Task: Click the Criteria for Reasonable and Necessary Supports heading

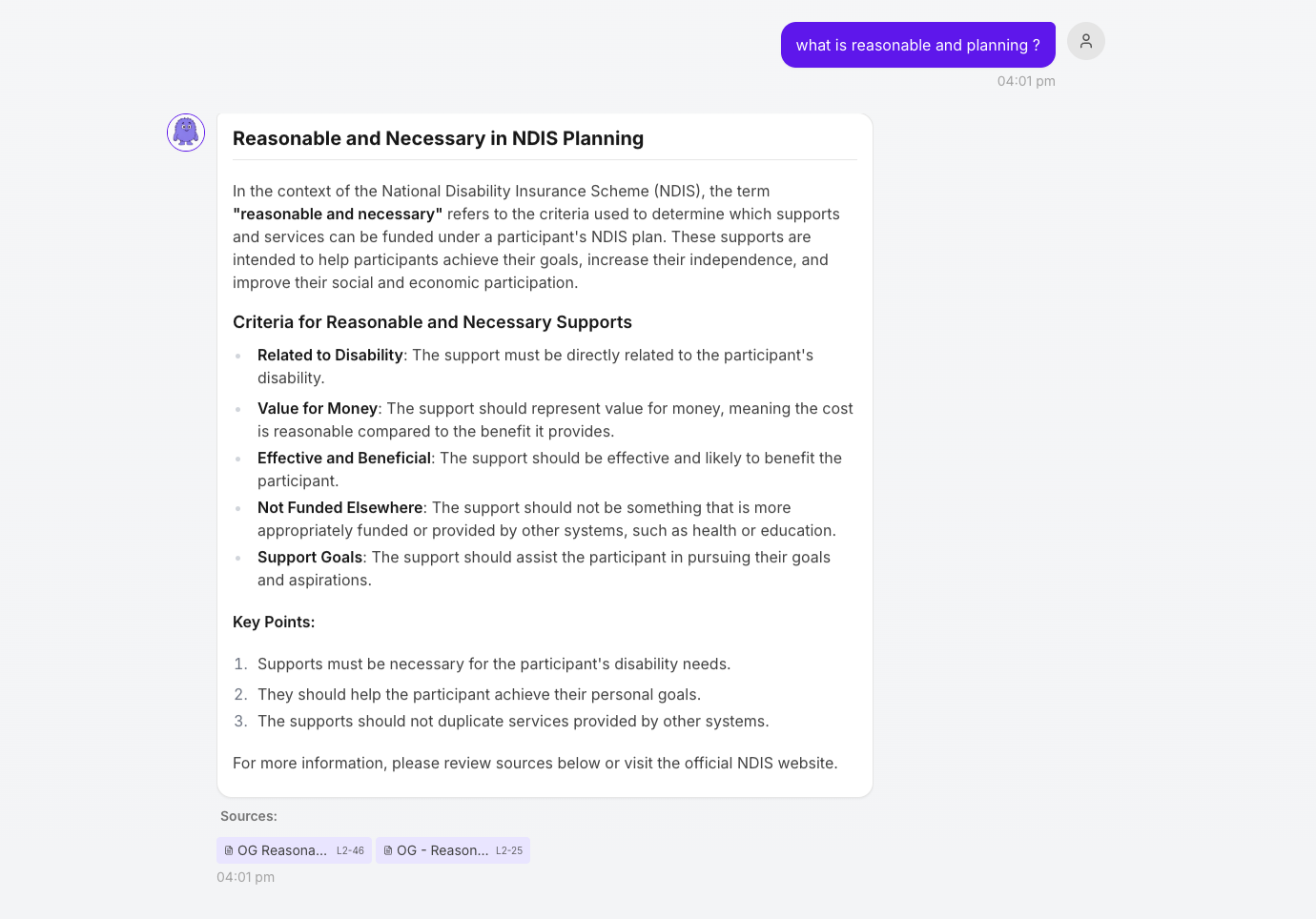Action: coord(432,322)
